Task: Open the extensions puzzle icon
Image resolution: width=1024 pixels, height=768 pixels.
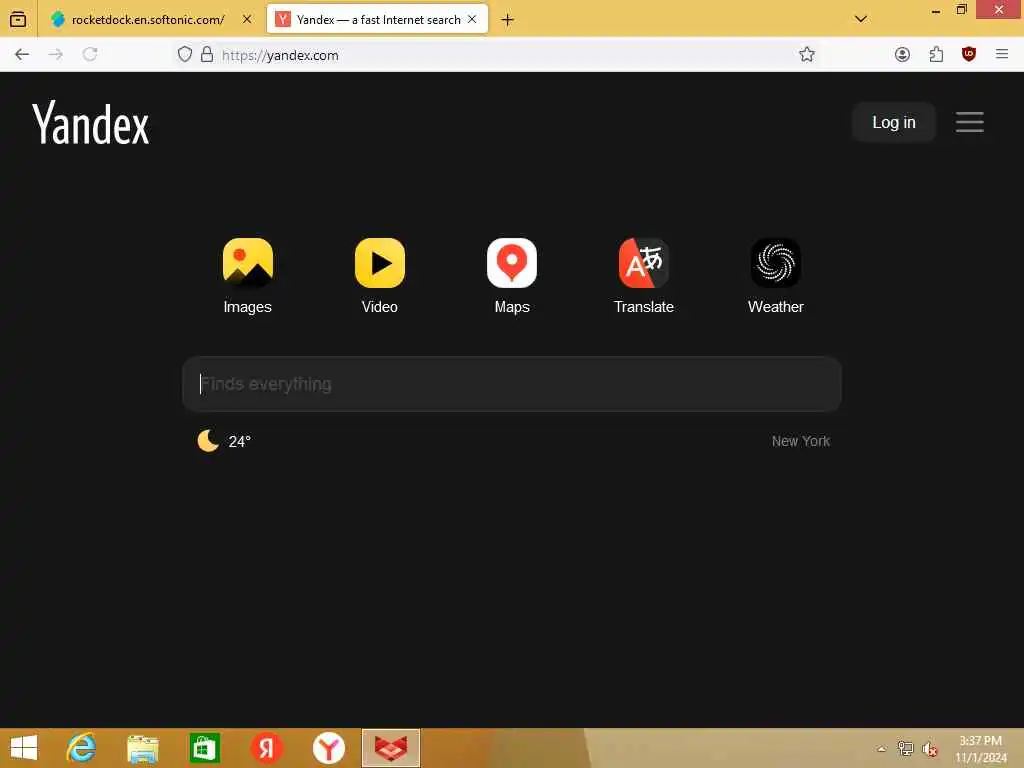Action: click(x=936, y=54)
